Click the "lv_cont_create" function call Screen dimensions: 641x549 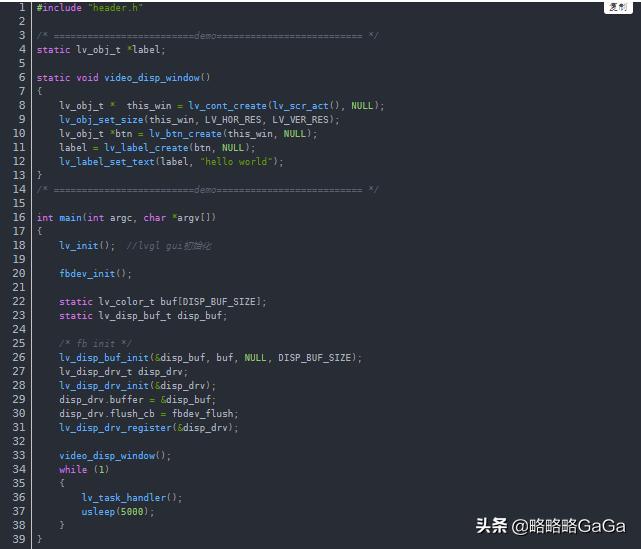pos(228,106)
